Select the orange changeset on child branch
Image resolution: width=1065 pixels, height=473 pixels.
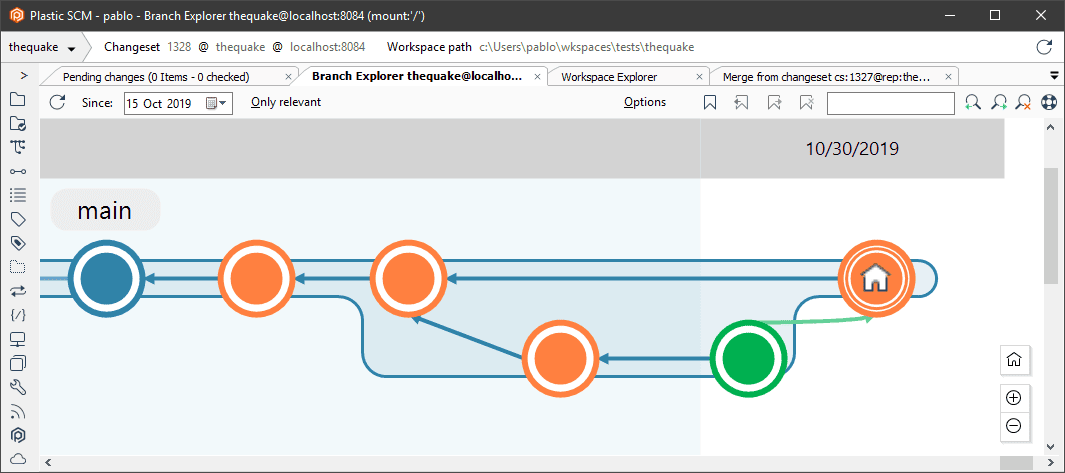560,358
